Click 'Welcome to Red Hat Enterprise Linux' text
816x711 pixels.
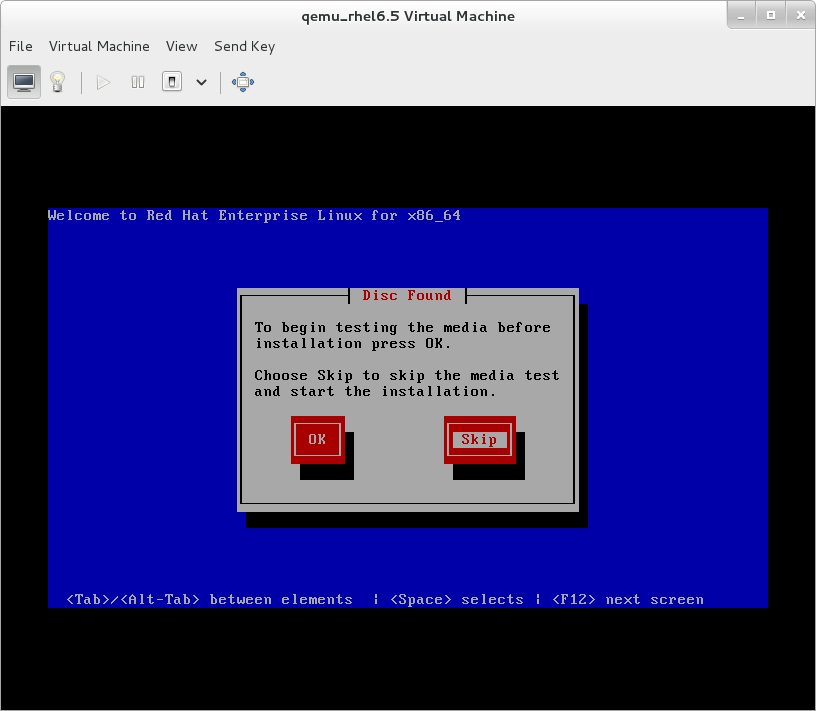coord(205,215)
